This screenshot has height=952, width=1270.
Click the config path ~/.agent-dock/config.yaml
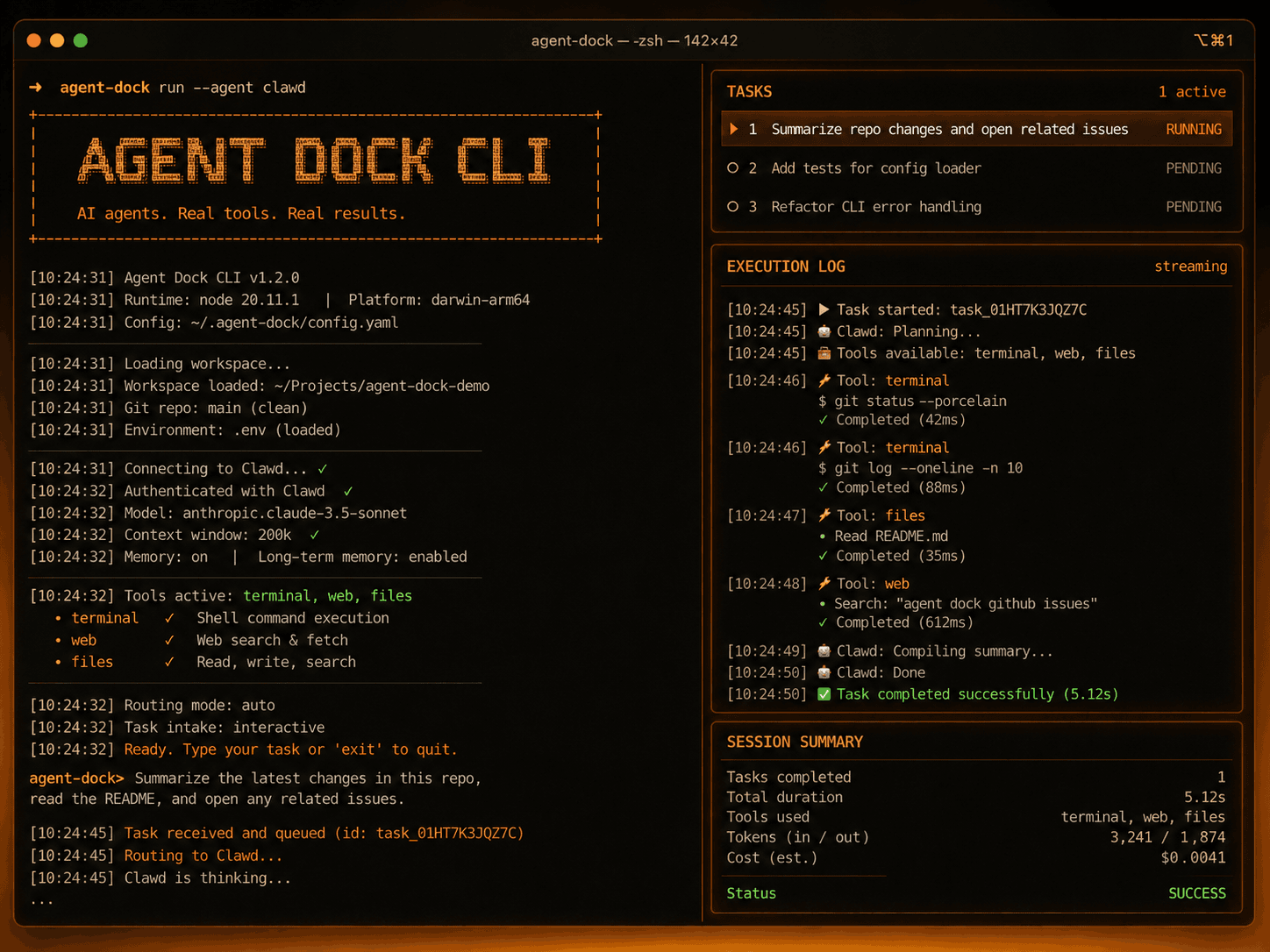click(x=295, y=323)
